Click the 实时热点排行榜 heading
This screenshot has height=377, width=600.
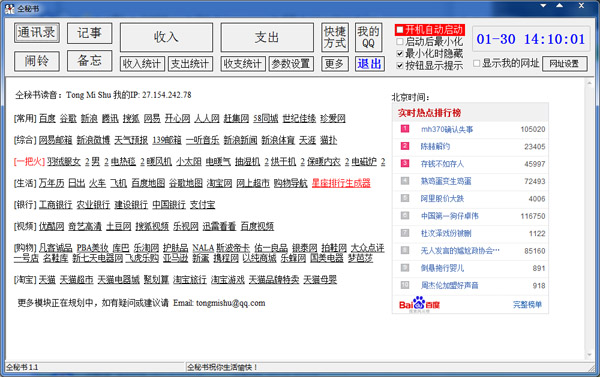point(429,113)
